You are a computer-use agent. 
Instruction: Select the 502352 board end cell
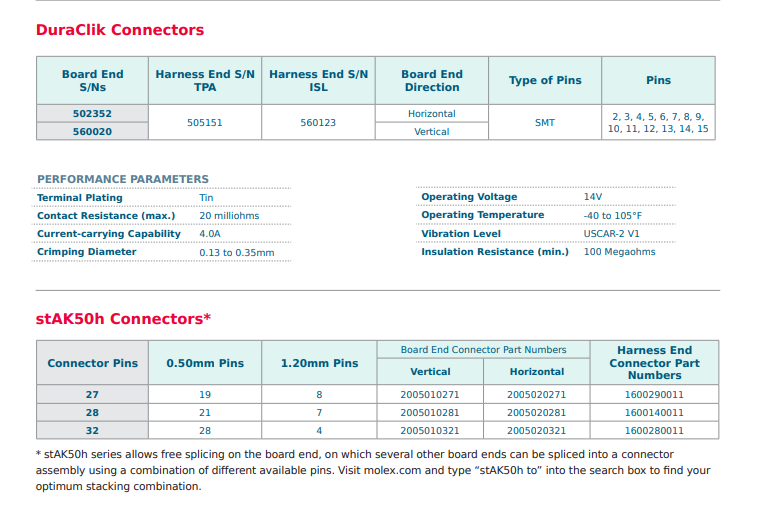click(92, 113)
